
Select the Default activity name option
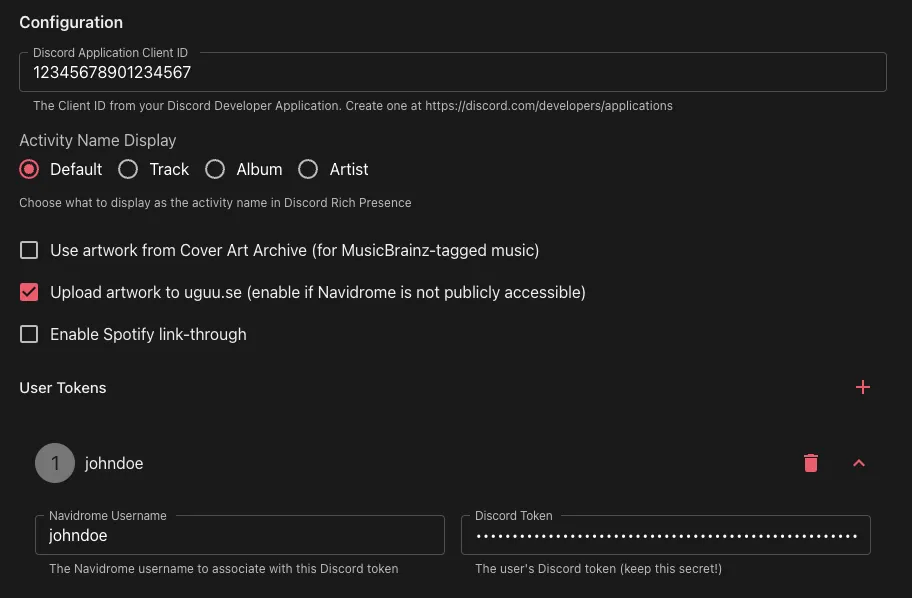click(30, 169)
